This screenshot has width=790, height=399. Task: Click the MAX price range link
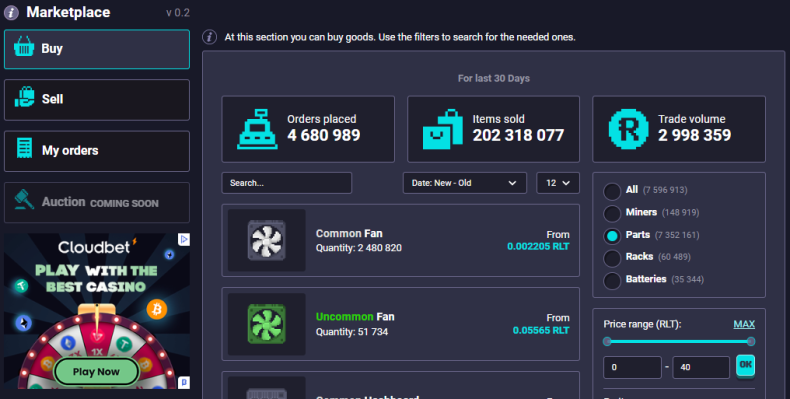pyautogui.click(x=744, y=324)
